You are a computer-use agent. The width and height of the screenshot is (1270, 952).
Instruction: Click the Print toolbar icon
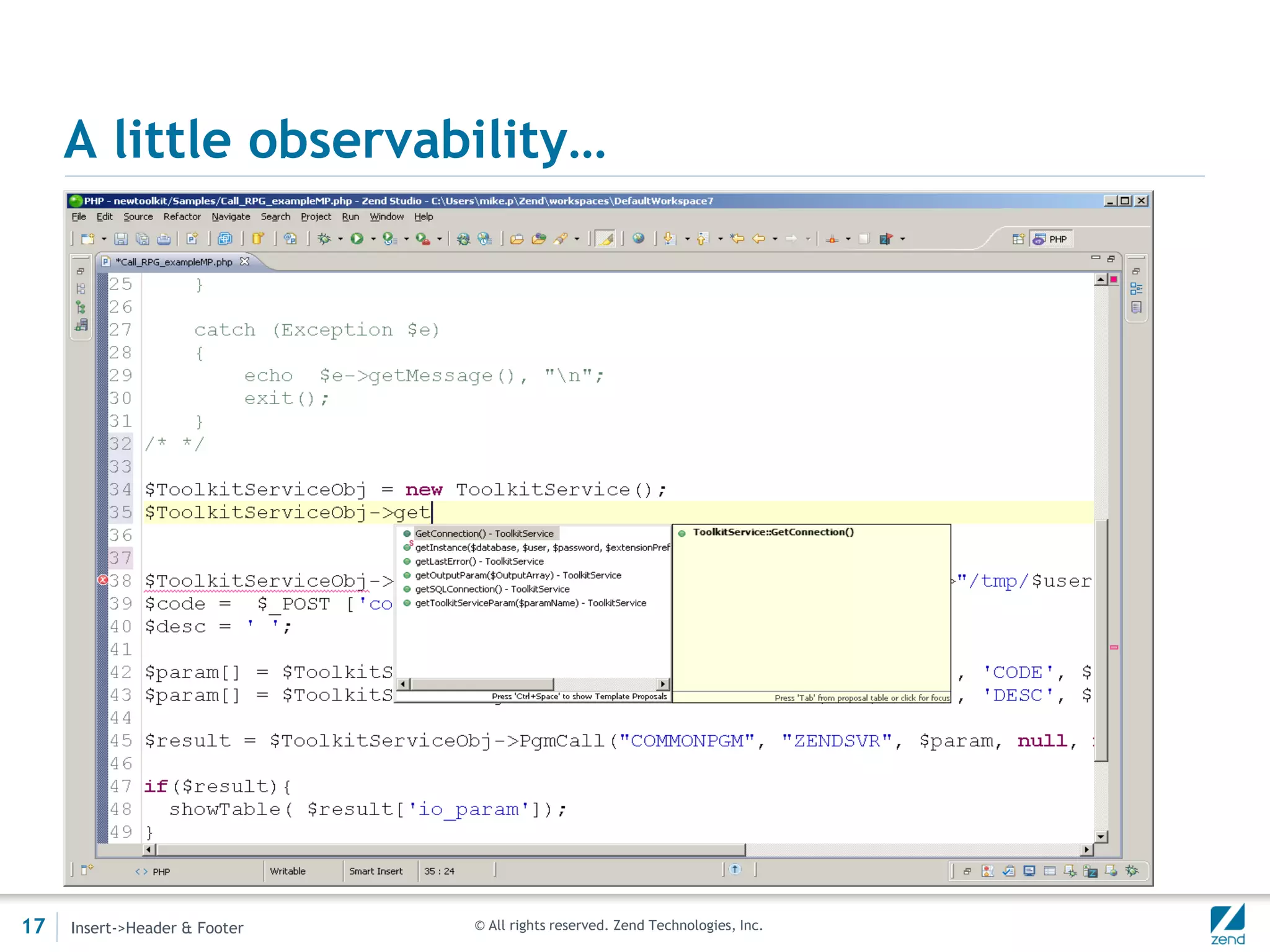[164, 239]
